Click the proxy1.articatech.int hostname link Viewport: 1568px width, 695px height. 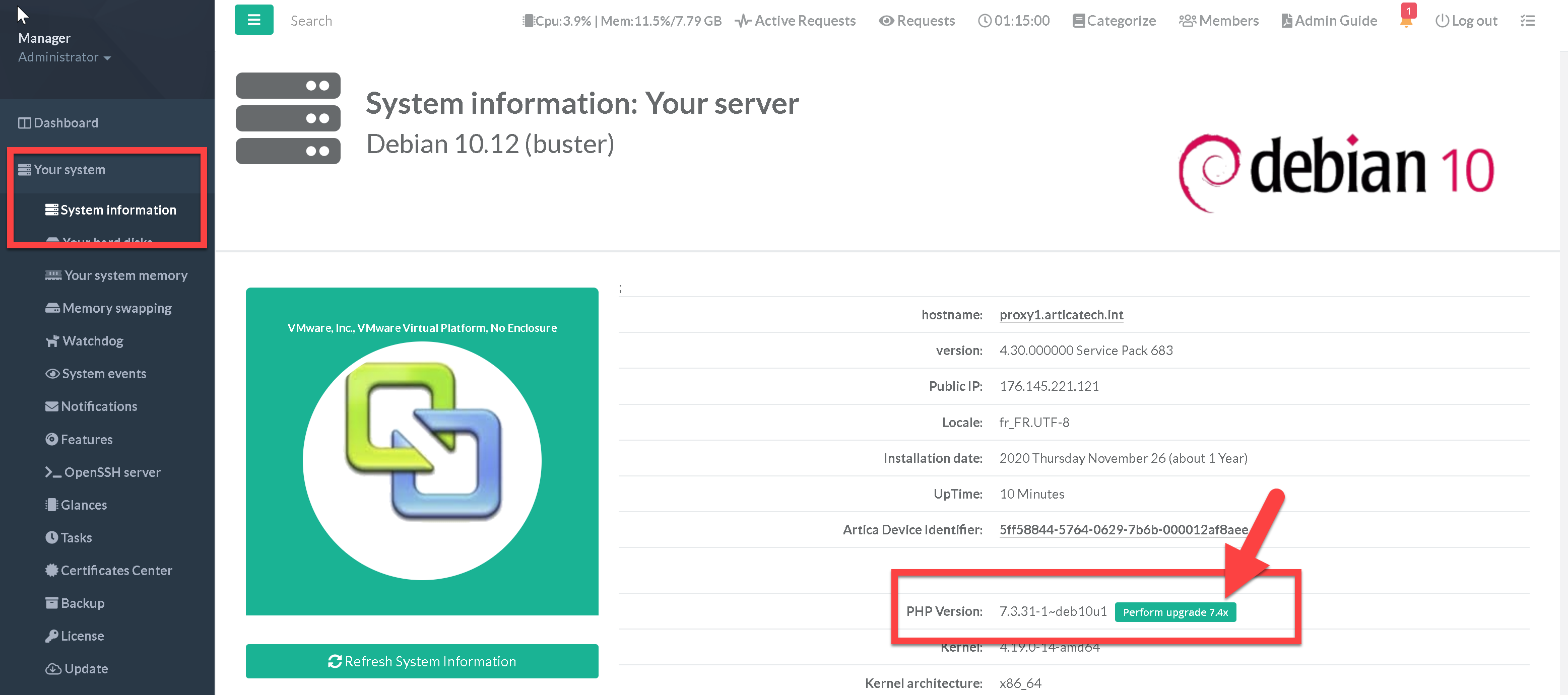[1061, 315]
